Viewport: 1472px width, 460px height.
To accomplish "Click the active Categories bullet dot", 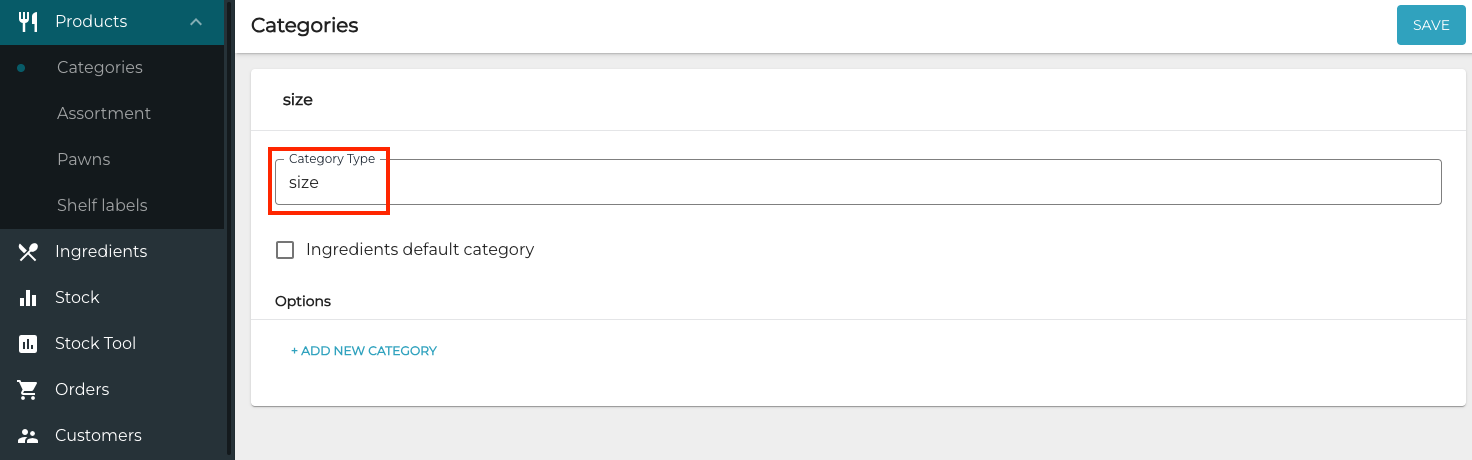I will 22,68.
